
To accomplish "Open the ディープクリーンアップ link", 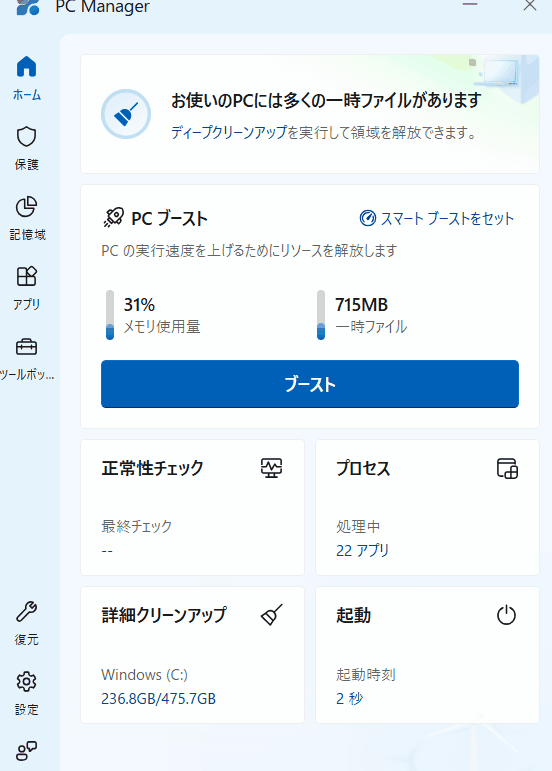I will [229, 132].
